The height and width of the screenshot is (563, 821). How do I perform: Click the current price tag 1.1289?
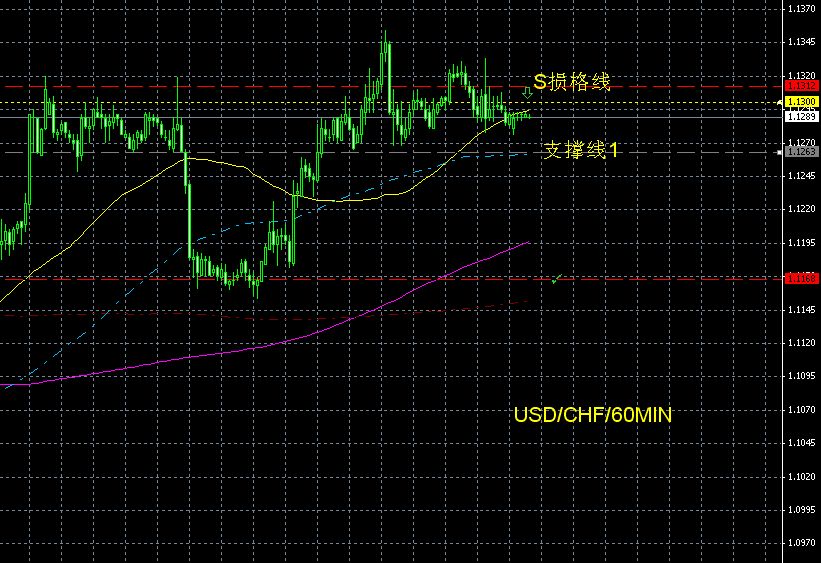click(x=801, y=116)
